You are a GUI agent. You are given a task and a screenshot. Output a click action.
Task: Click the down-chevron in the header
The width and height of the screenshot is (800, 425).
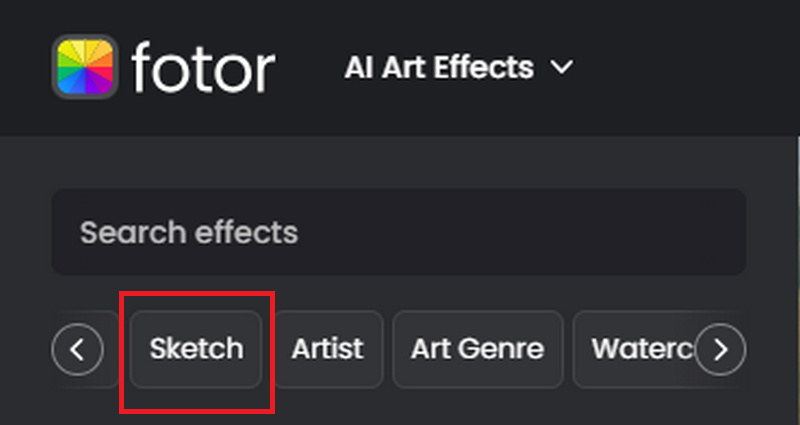[562, 67]
